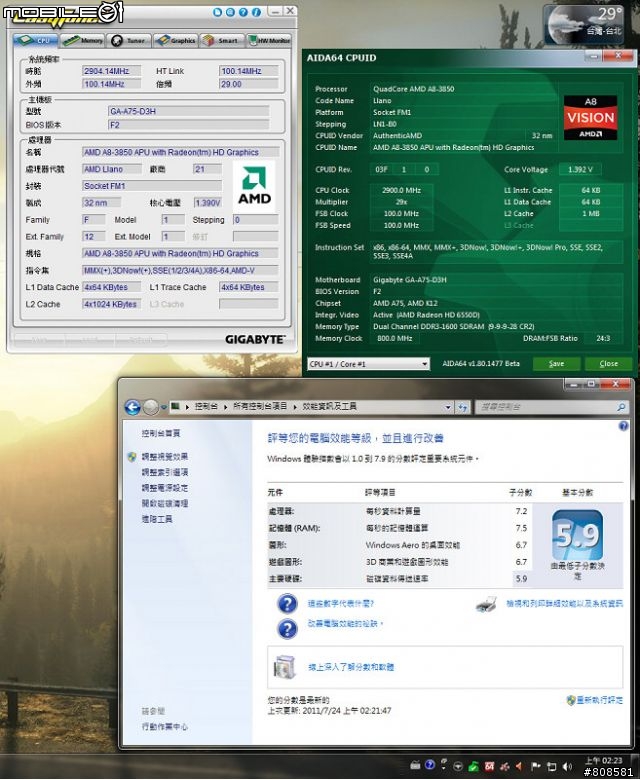The height and width of the screenshot is (780, 640).
Task: Click the question icon beside first help link
Action: (x=287, y=604)
